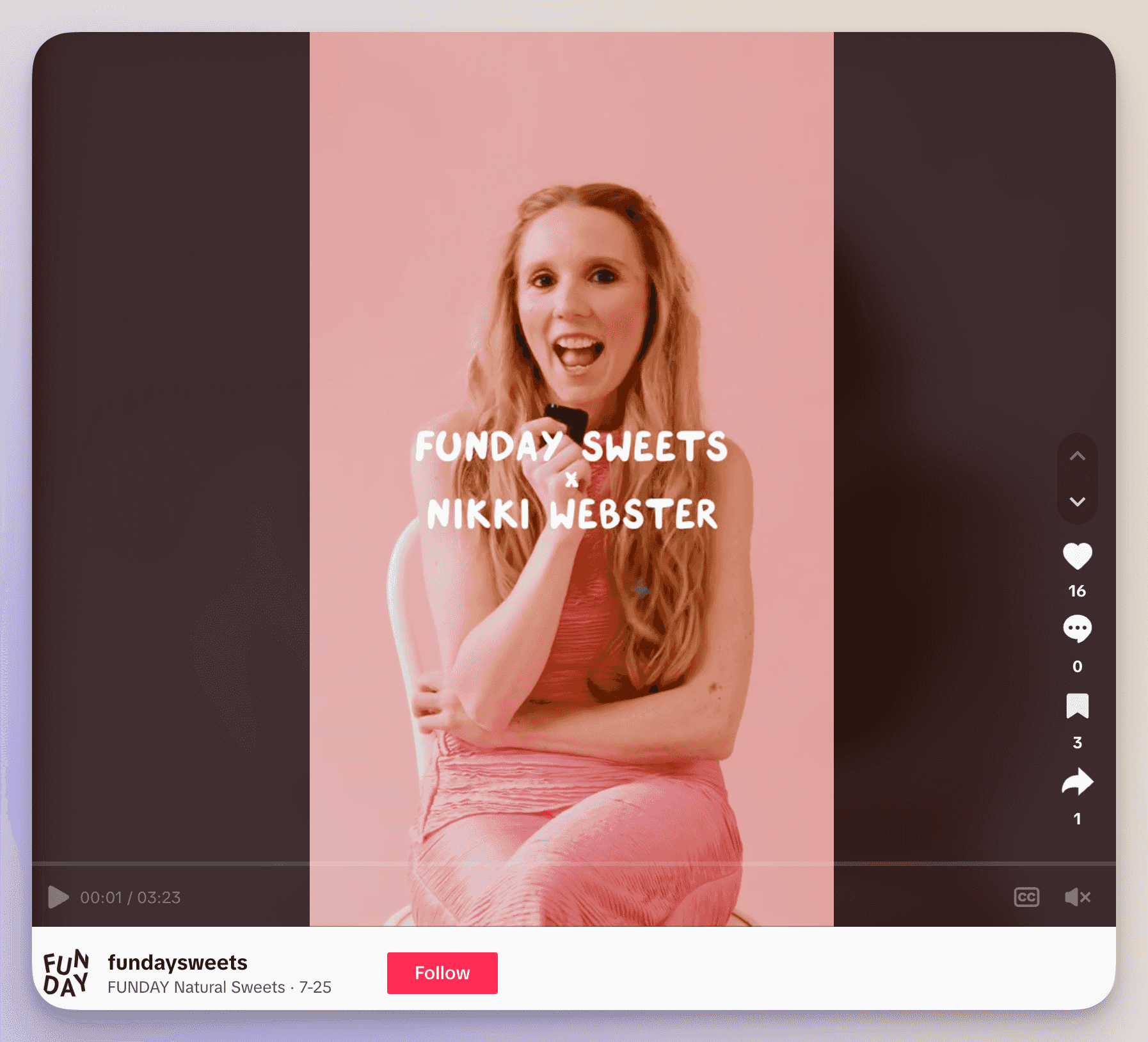Screen dimensions: 1148x1042
Task: Click the FUNDAY Natural Sweets · 7-25 text
Action: click(219, 987)
